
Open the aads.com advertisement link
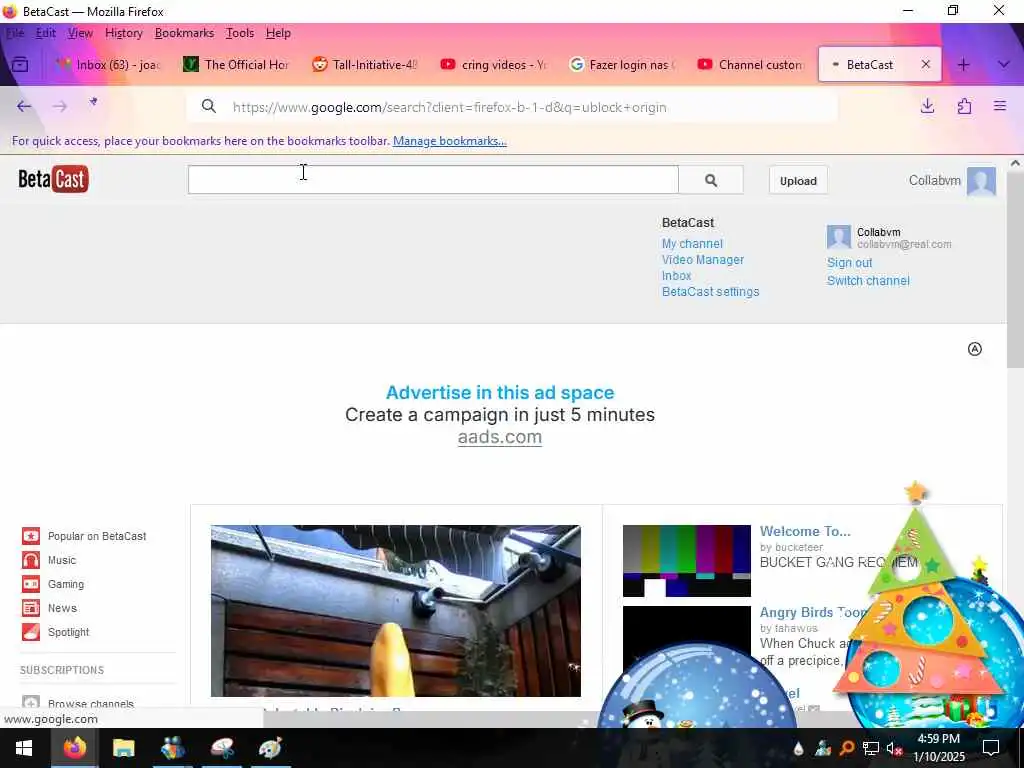pos(500,437)
